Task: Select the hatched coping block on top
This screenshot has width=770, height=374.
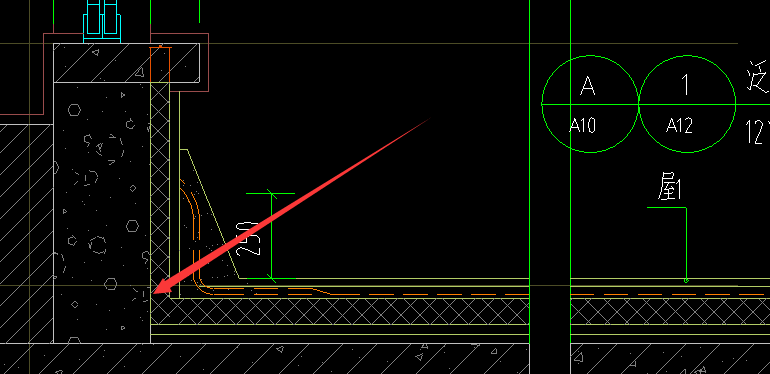Action: [126, 63]
